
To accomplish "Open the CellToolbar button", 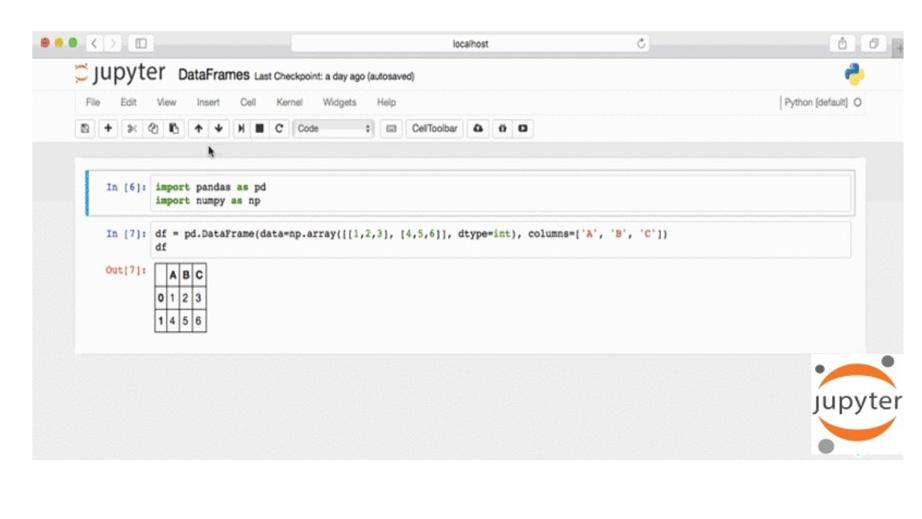I will (435, 129).
